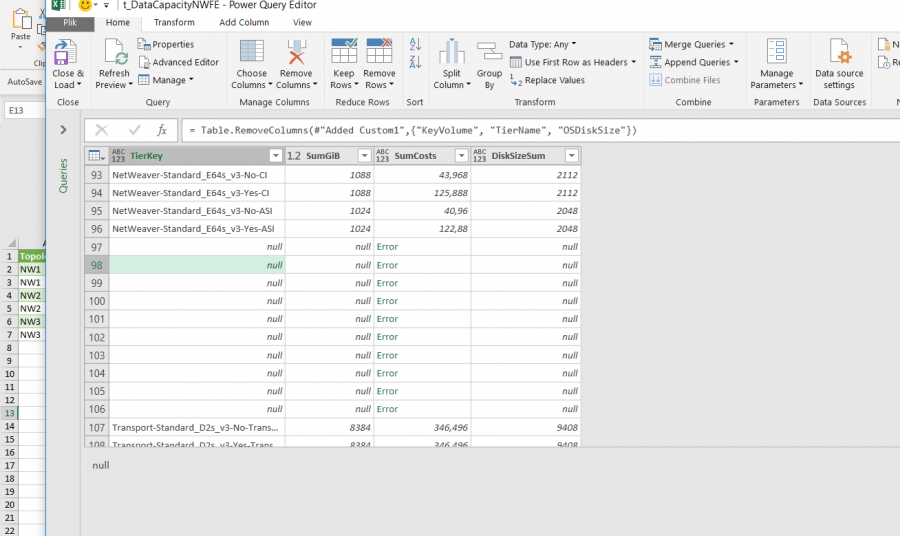Open Data source settings
900x536 pixels.
(x=839, y=64)
